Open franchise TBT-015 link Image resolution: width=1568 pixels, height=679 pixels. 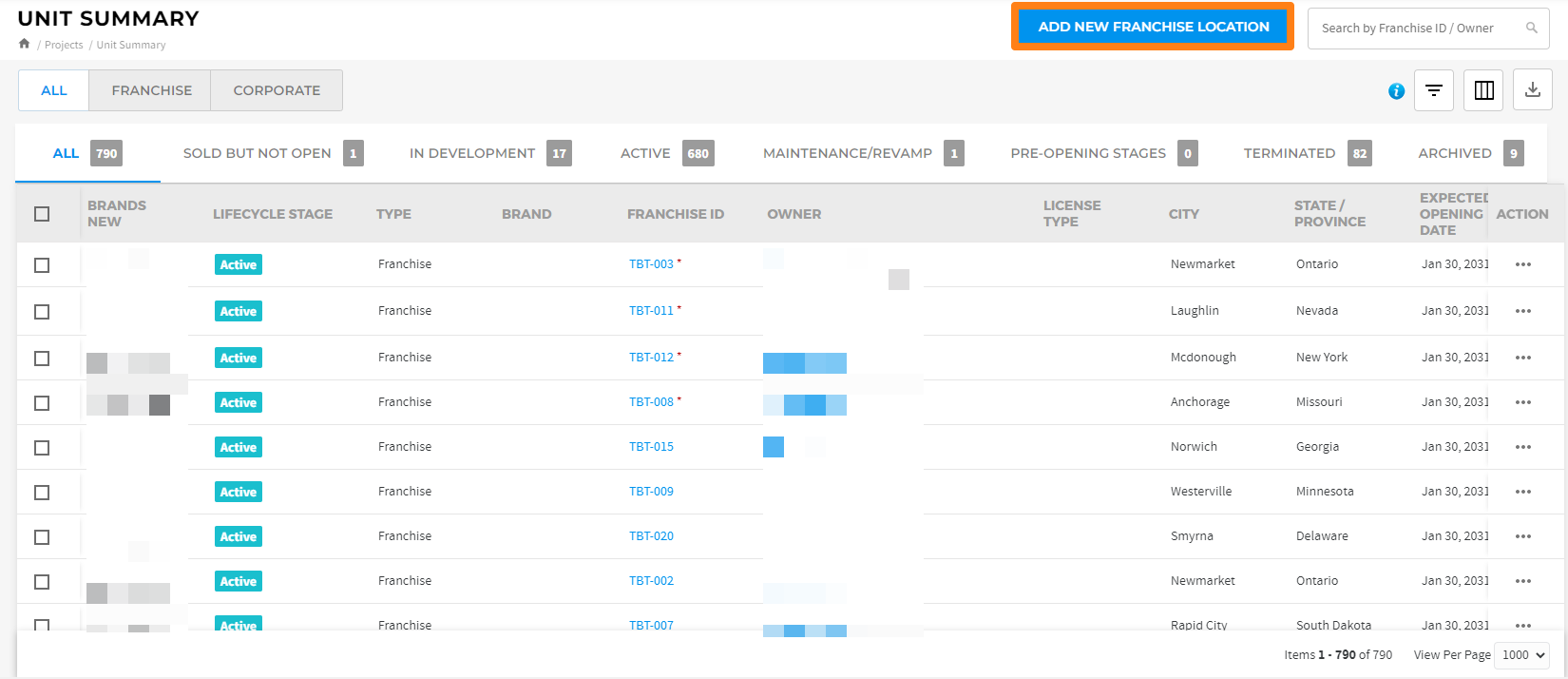651,447
